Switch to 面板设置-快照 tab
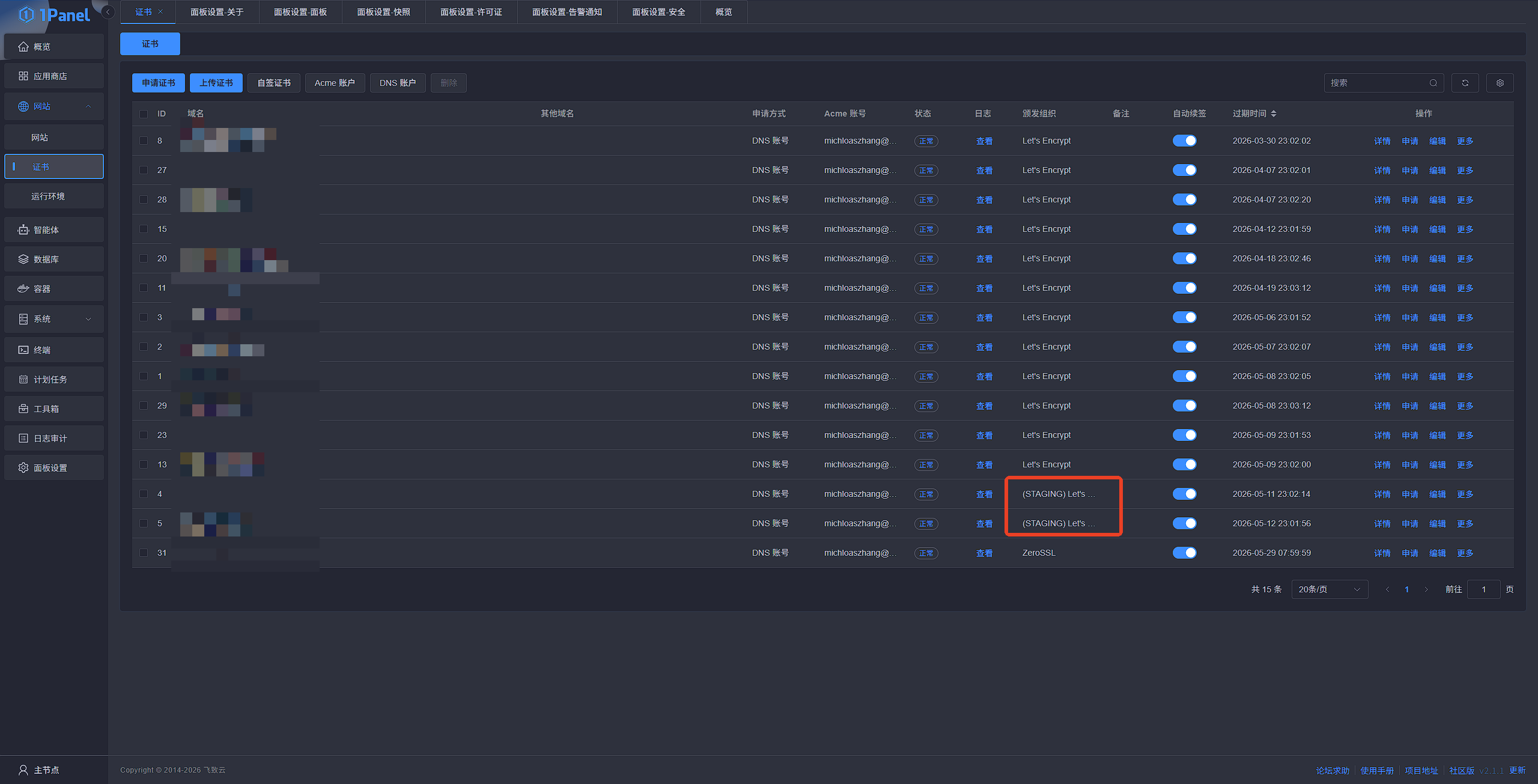Image resolution: width=1538 pixels, height=784 pixels. [383, 12]
